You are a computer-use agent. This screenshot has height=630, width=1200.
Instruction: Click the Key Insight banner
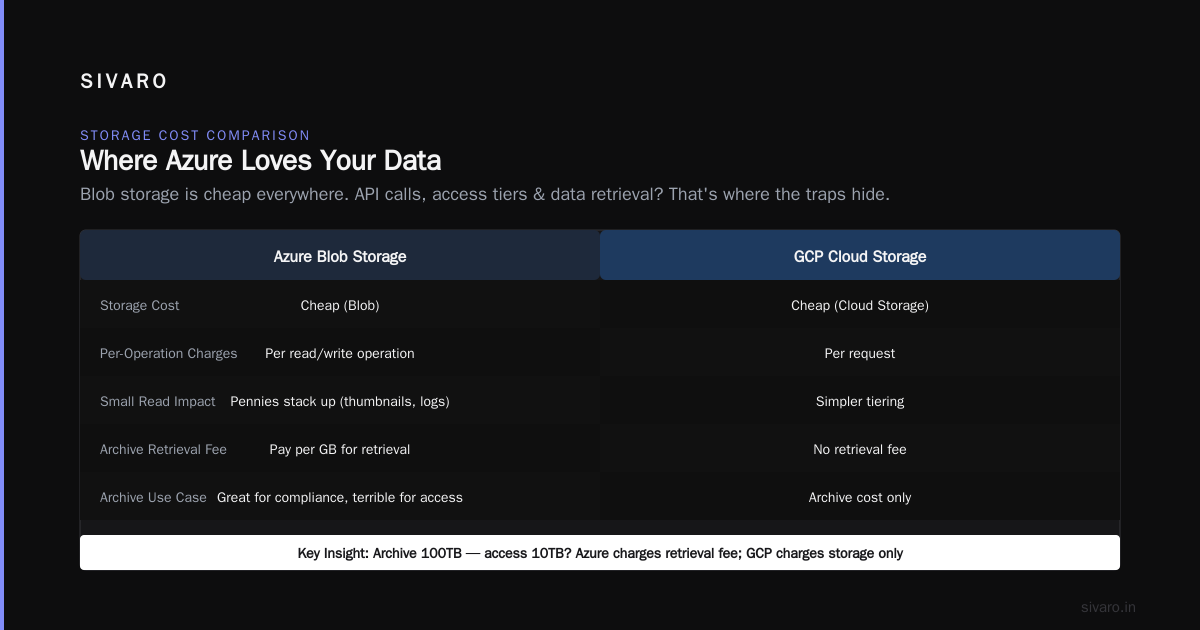(600, 553)
